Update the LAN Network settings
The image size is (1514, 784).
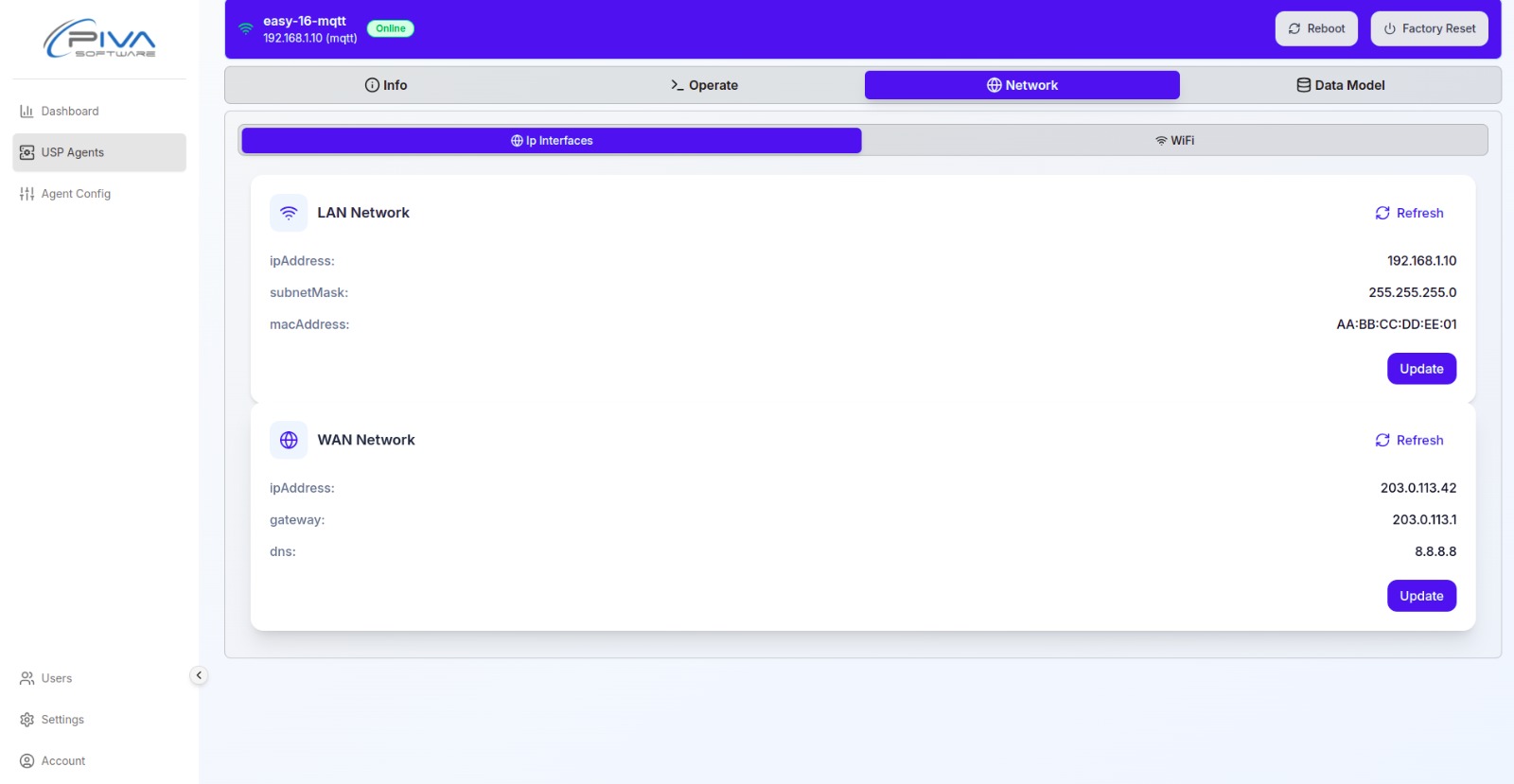pyautogui.click(x=1421, y=369)
